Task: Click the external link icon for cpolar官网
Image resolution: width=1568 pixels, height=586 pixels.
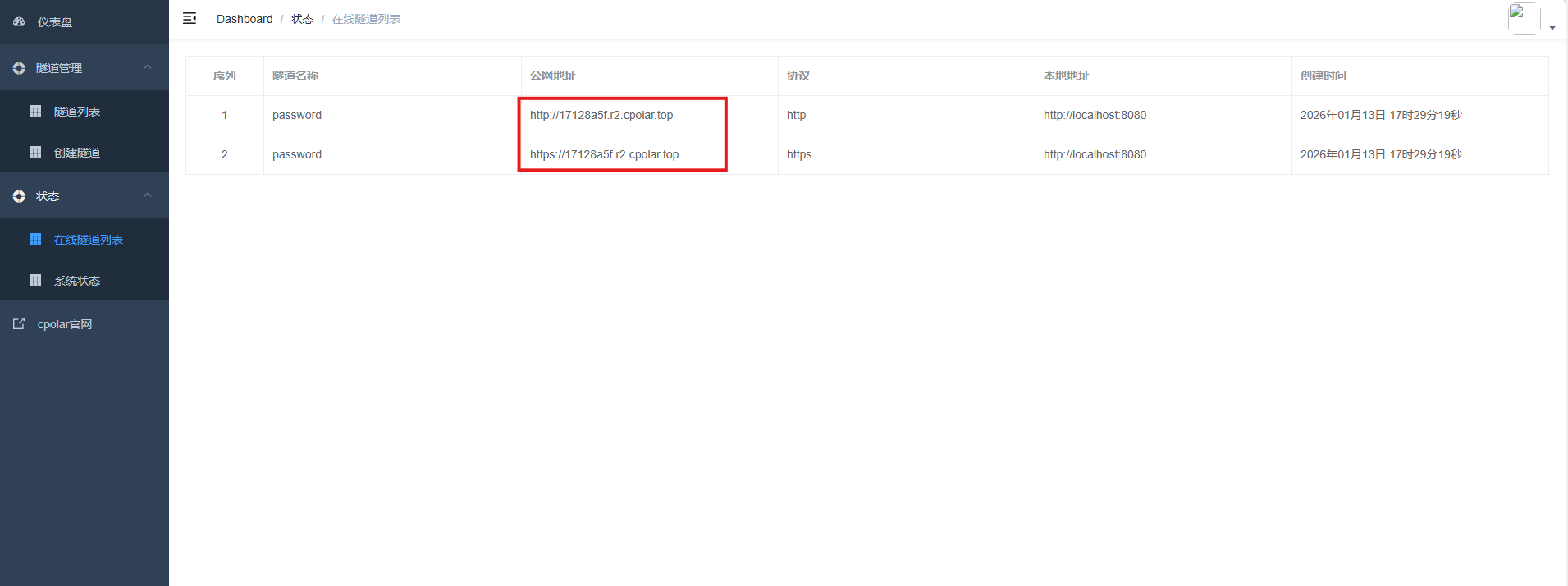Action: pyautogui.click(x=19, y=323)
